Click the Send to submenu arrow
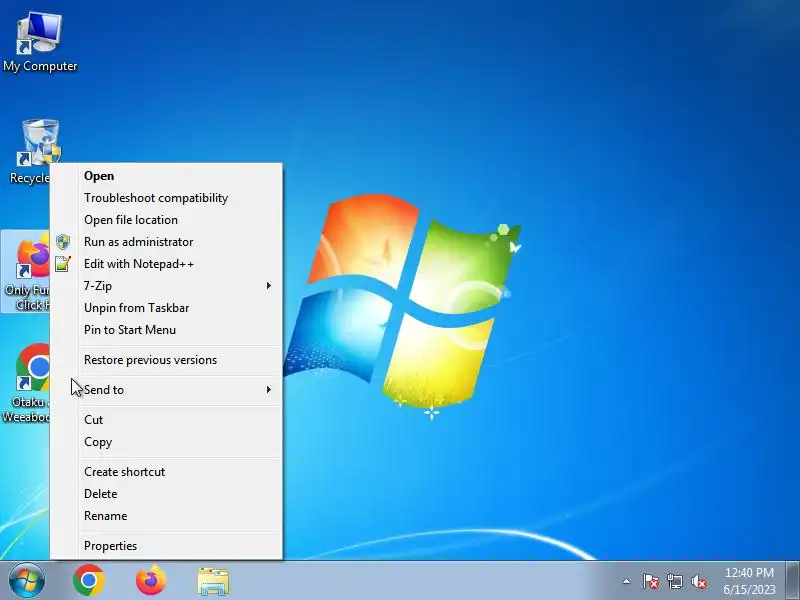 [268, 390]
